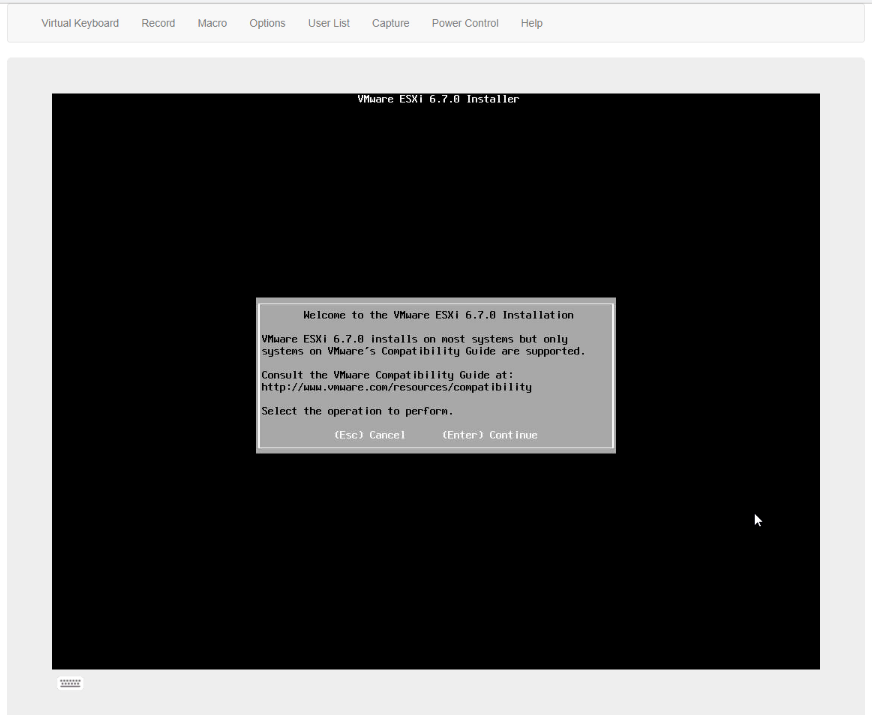Viewport: 872px width, 715px height.
Task: Click the vmware.com compatibility URL text
Action: [397, 387]
